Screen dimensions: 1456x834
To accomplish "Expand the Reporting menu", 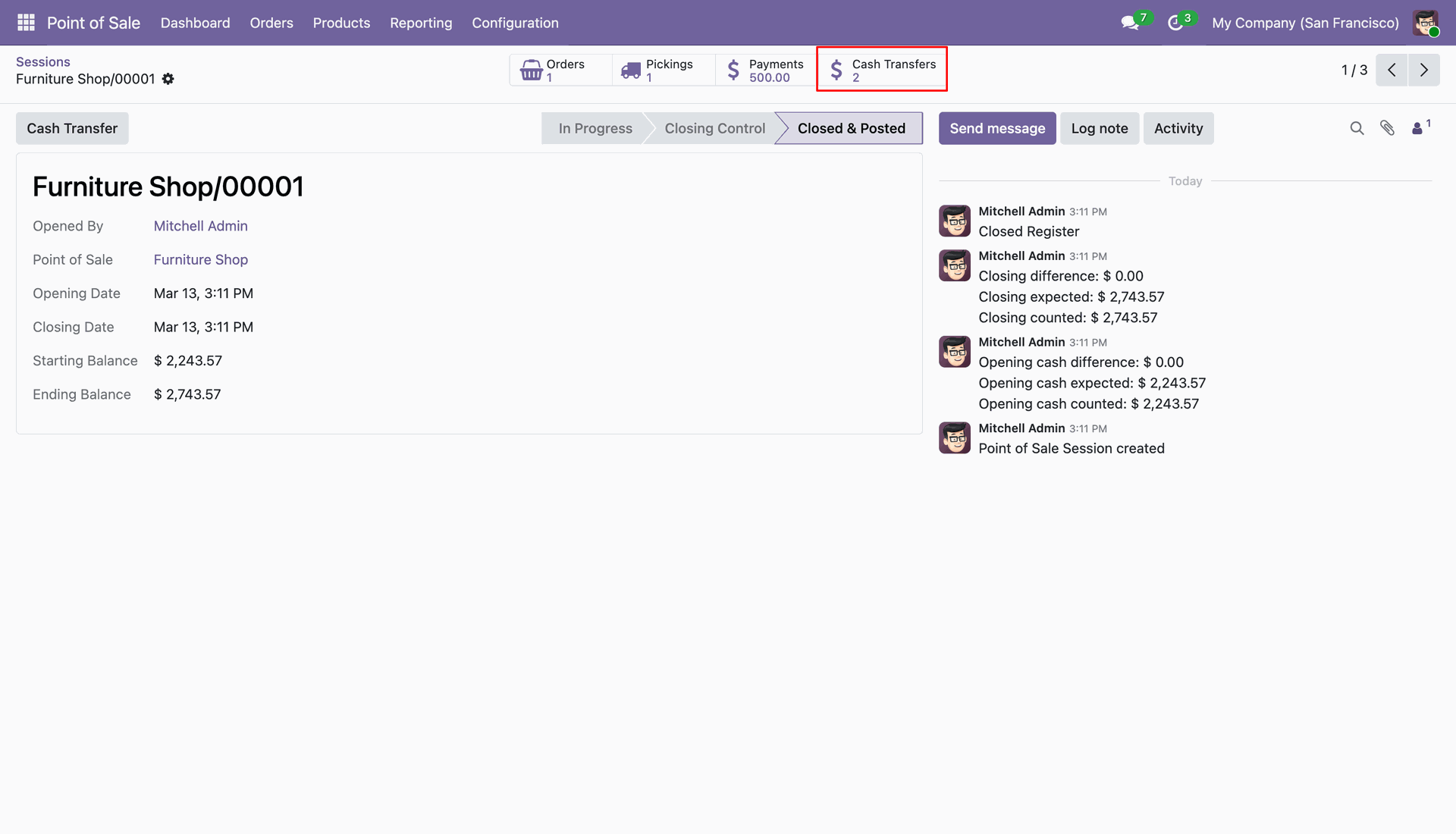I will pos(421,23).
